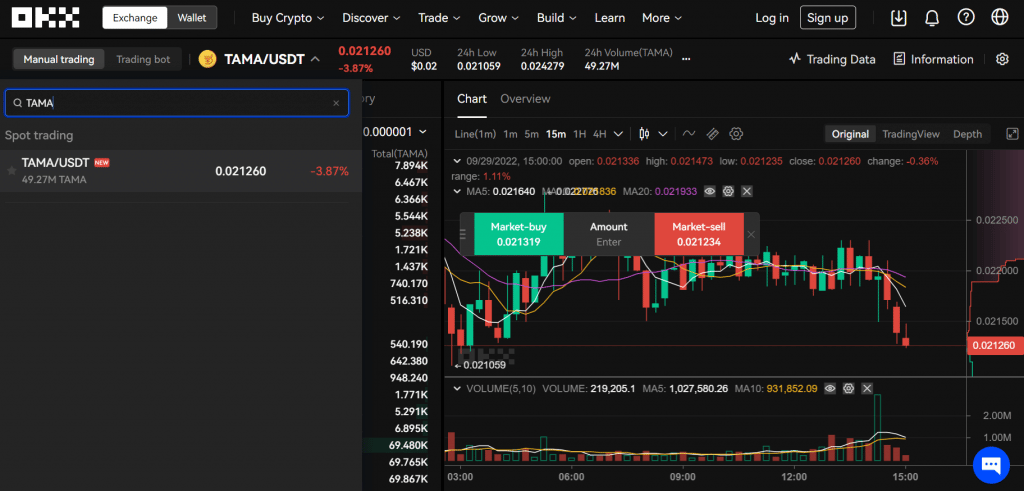
Task: Click the TAMA coin icon
Action: [x=208, y=59]
